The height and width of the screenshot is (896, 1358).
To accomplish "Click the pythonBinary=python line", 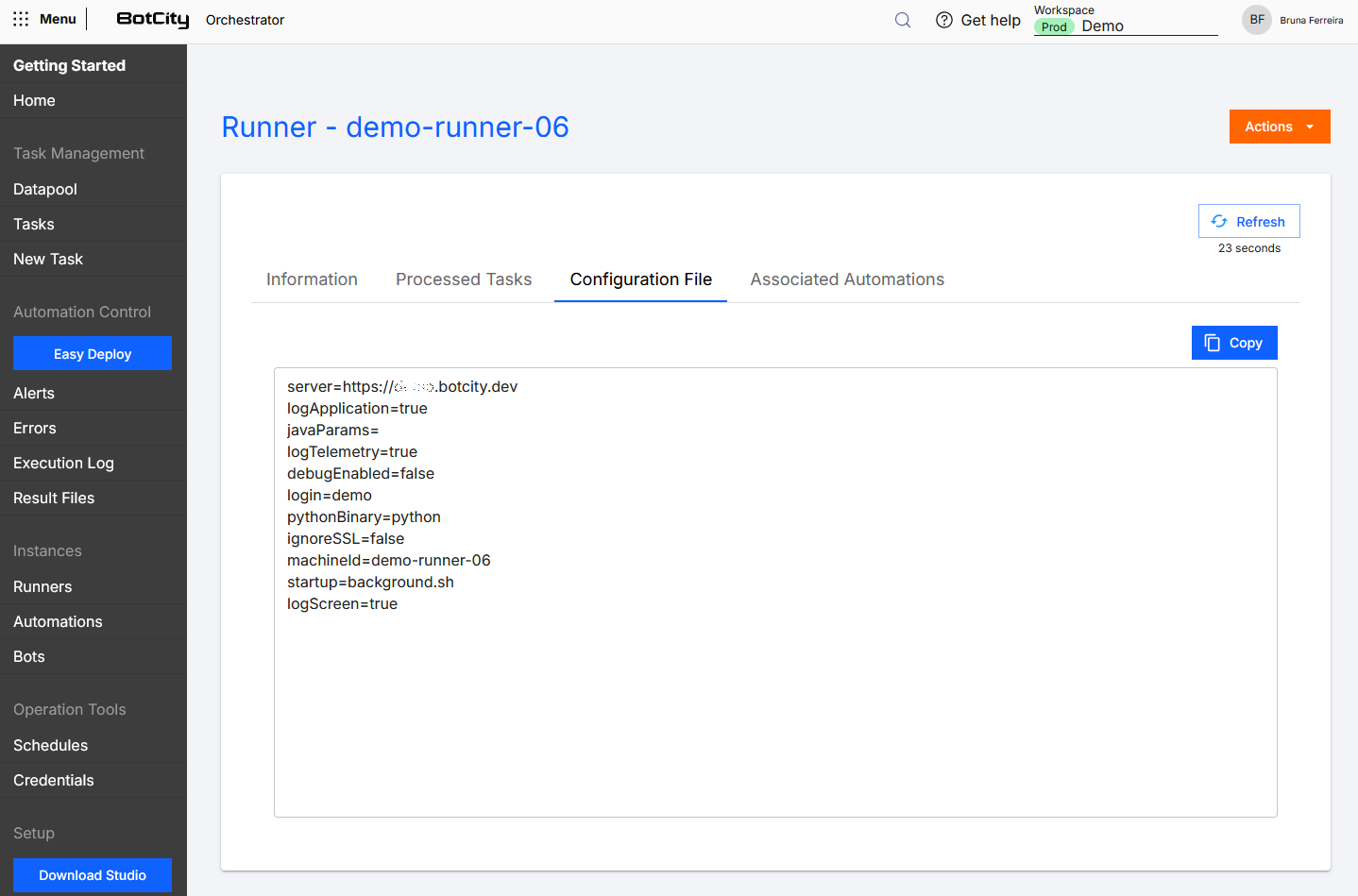I will pos(364,516).
